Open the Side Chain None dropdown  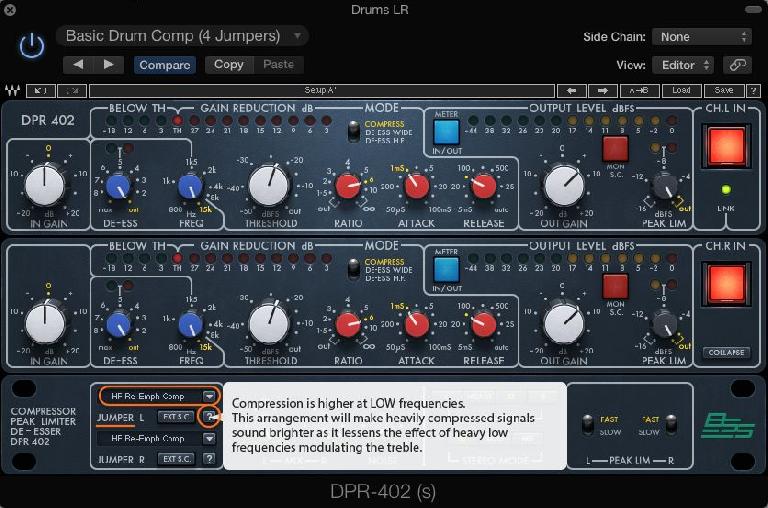(702, 37)
